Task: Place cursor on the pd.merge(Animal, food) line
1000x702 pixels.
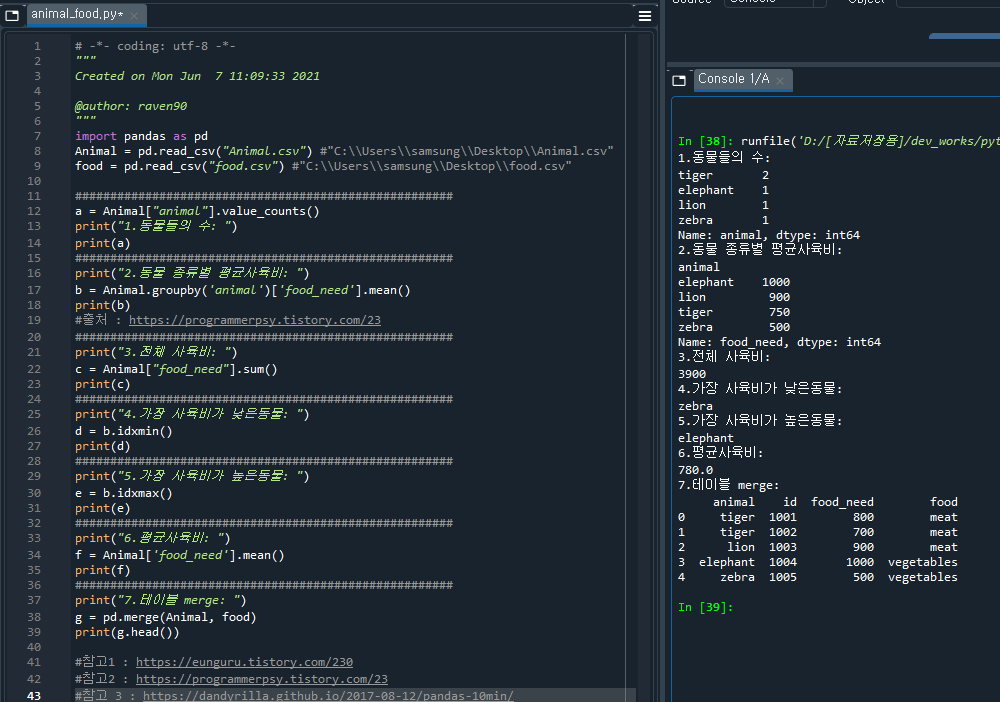Action: coord(165,617)
